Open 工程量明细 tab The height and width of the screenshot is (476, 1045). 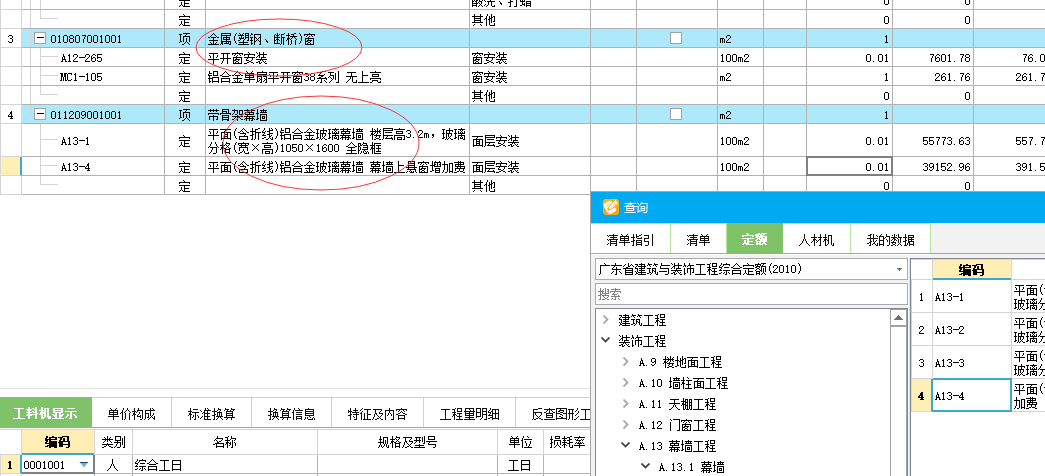469,413
